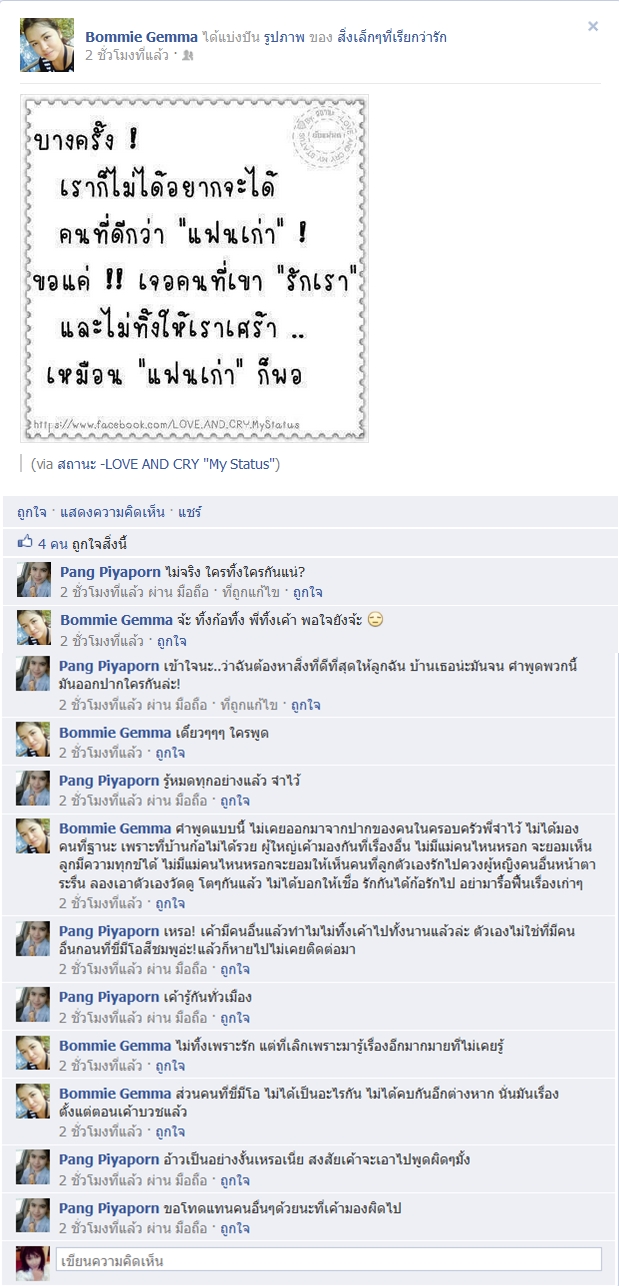
Task: Click the แชร์ link to share
Action: [x=190, y=512]
